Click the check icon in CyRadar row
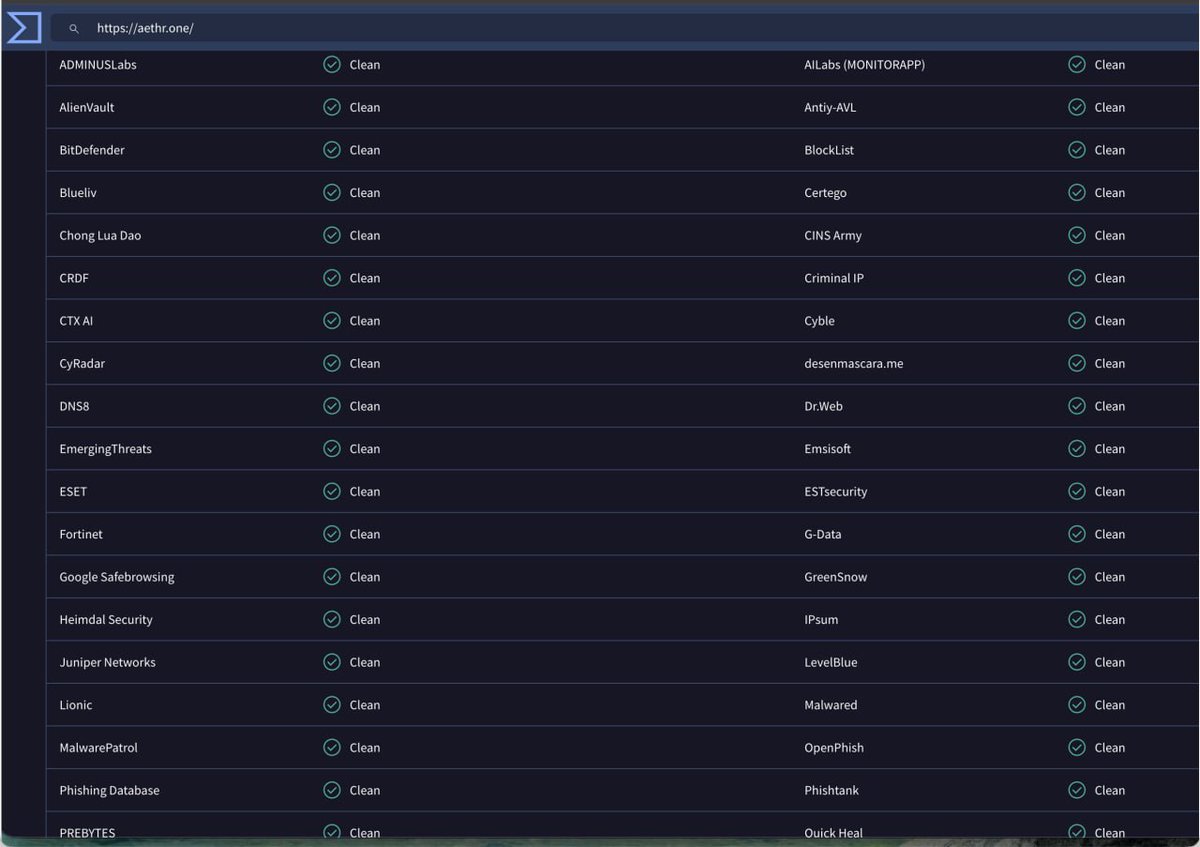Image resolution: width=1200 pixels, height=847 pixels. [332, 363]
